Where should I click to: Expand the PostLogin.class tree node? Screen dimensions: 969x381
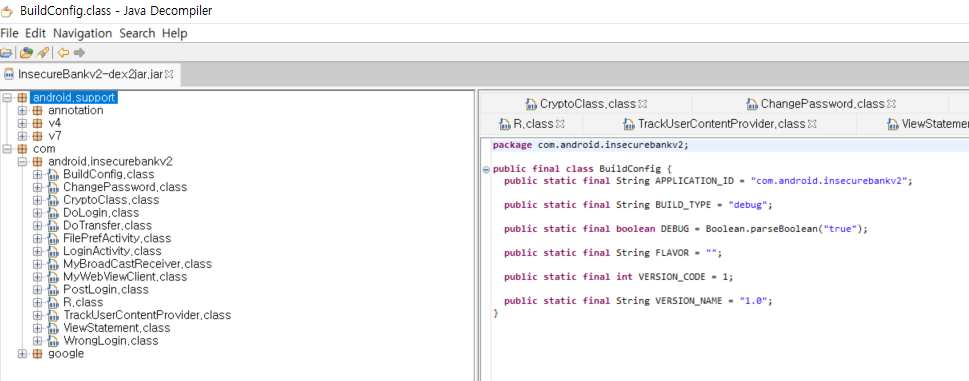click(x=38, y=290)
